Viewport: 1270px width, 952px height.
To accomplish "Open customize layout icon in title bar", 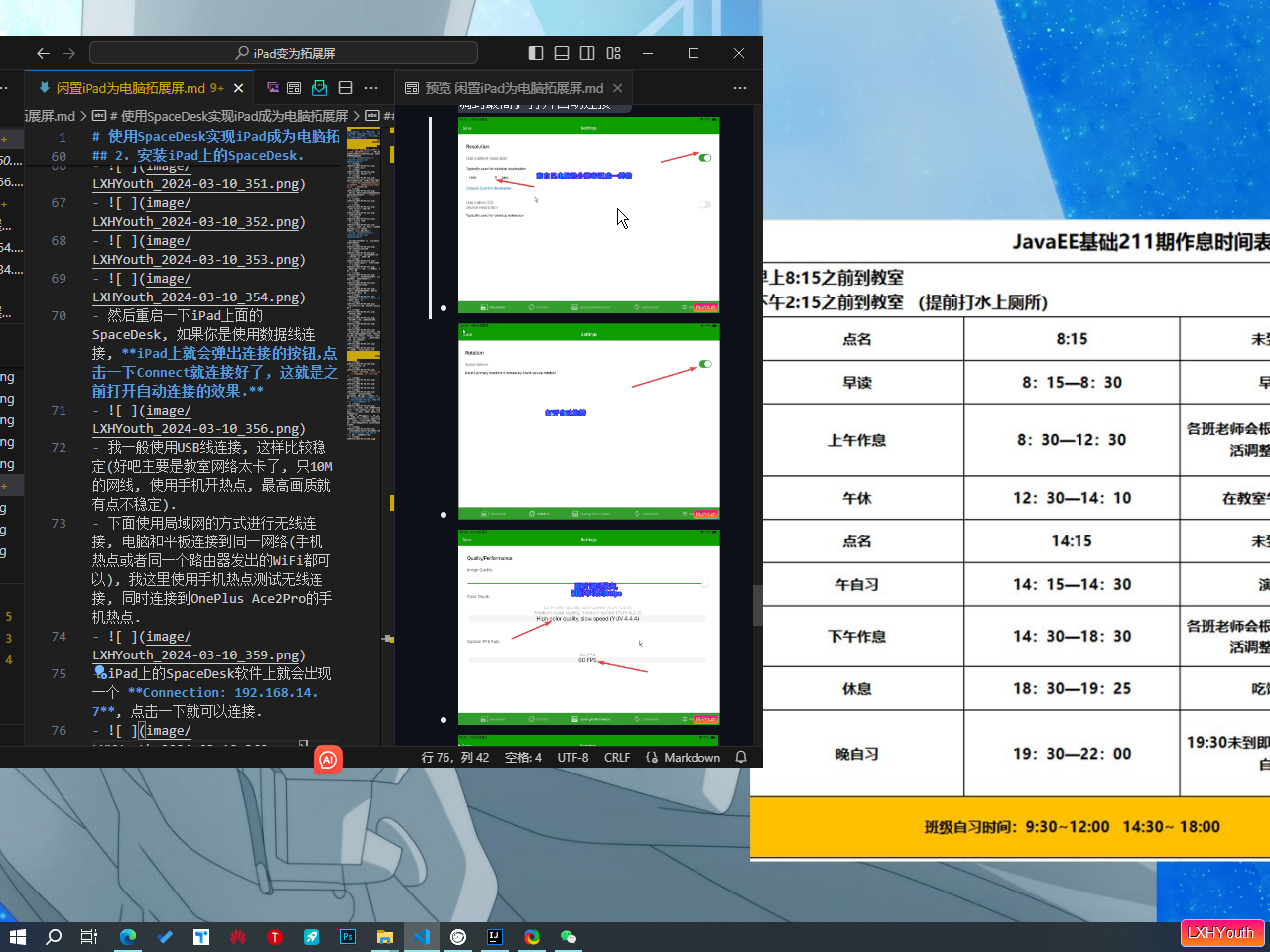I will coord(613,53).
